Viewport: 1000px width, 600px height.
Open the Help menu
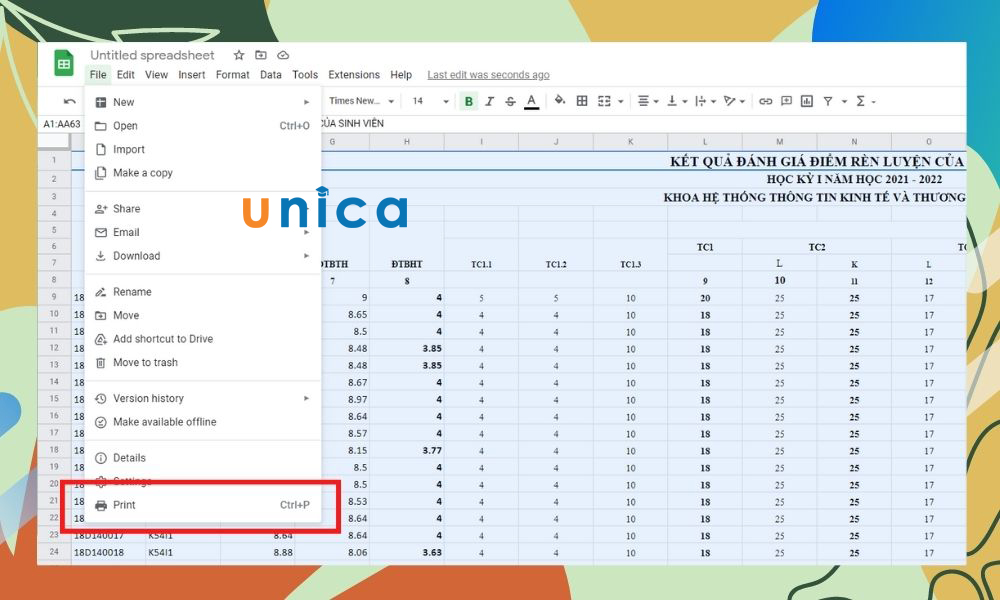(401, 75)
